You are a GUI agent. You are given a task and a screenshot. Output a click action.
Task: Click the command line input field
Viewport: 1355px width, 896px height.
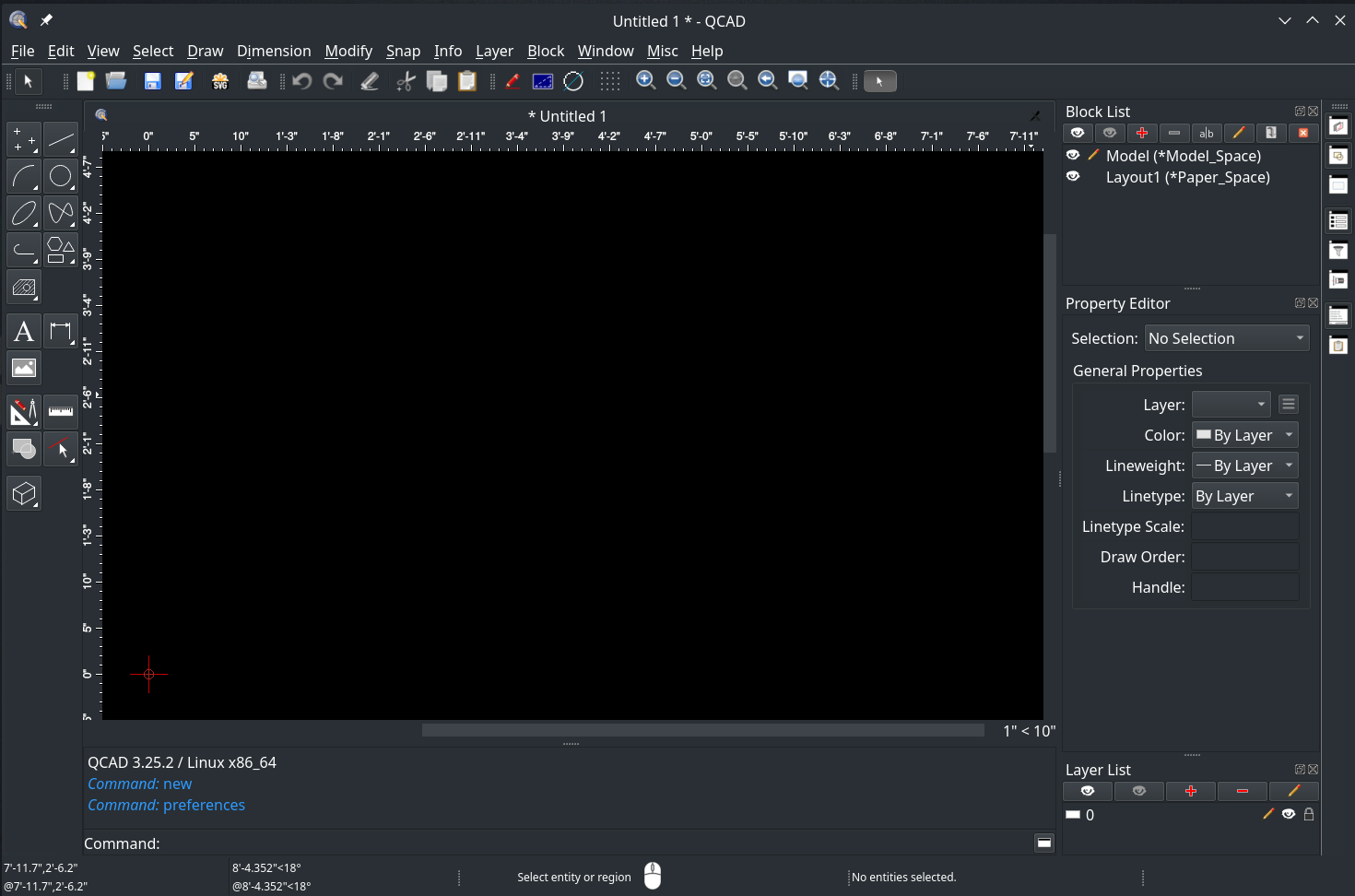tap(596, 843)
